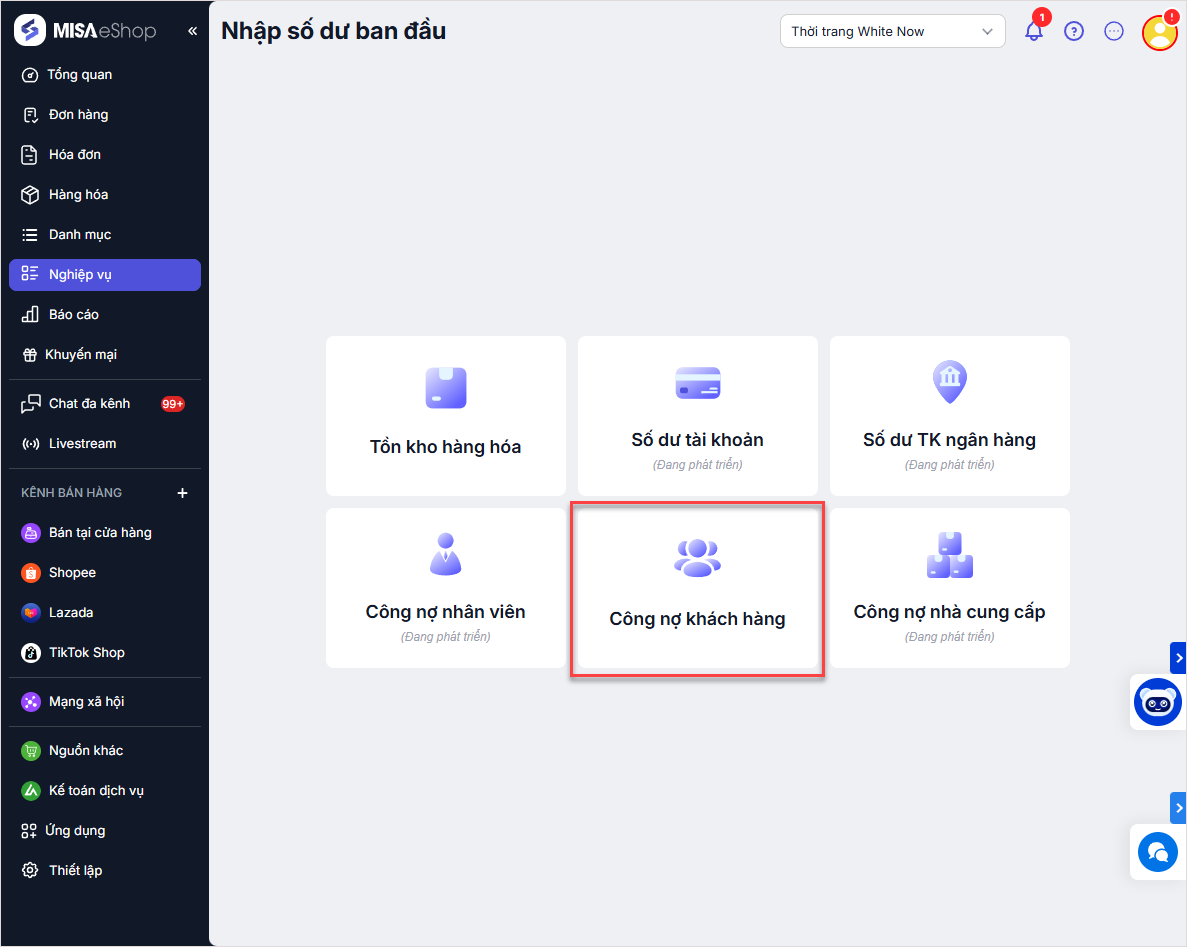Click the Chat đa kênh chat icon
Screen dimensions: 1187x947
pyautogui.click(x=30, y=403)
